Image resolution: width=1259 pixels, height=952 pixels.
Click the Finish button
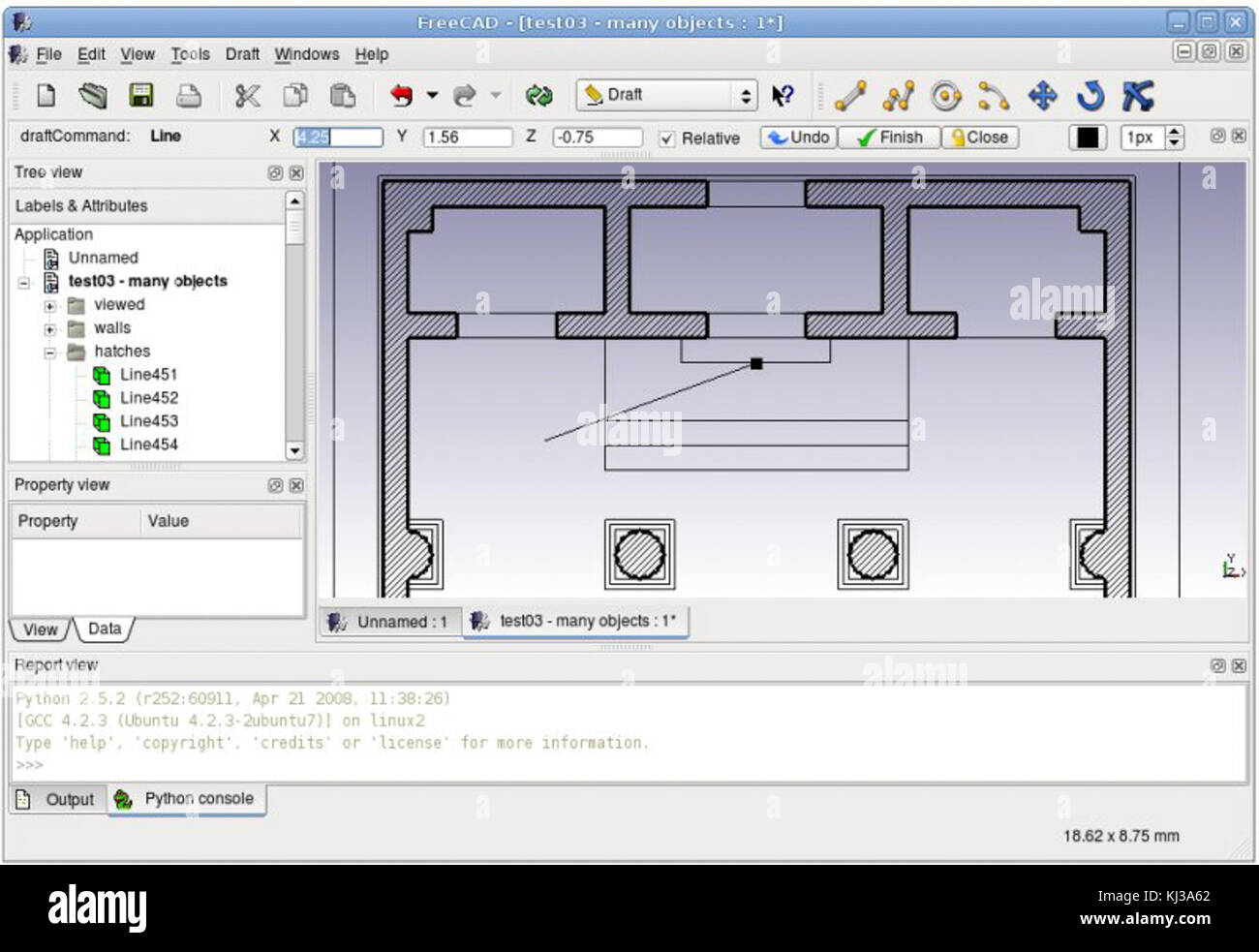889,138
